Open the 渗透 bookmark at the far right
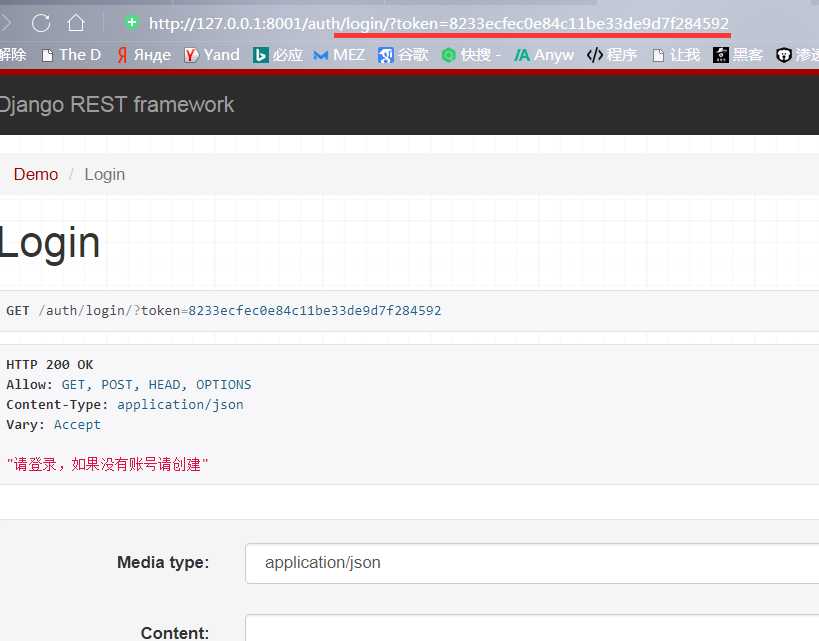This screenshot has height=641, width=819. point(797,55)
